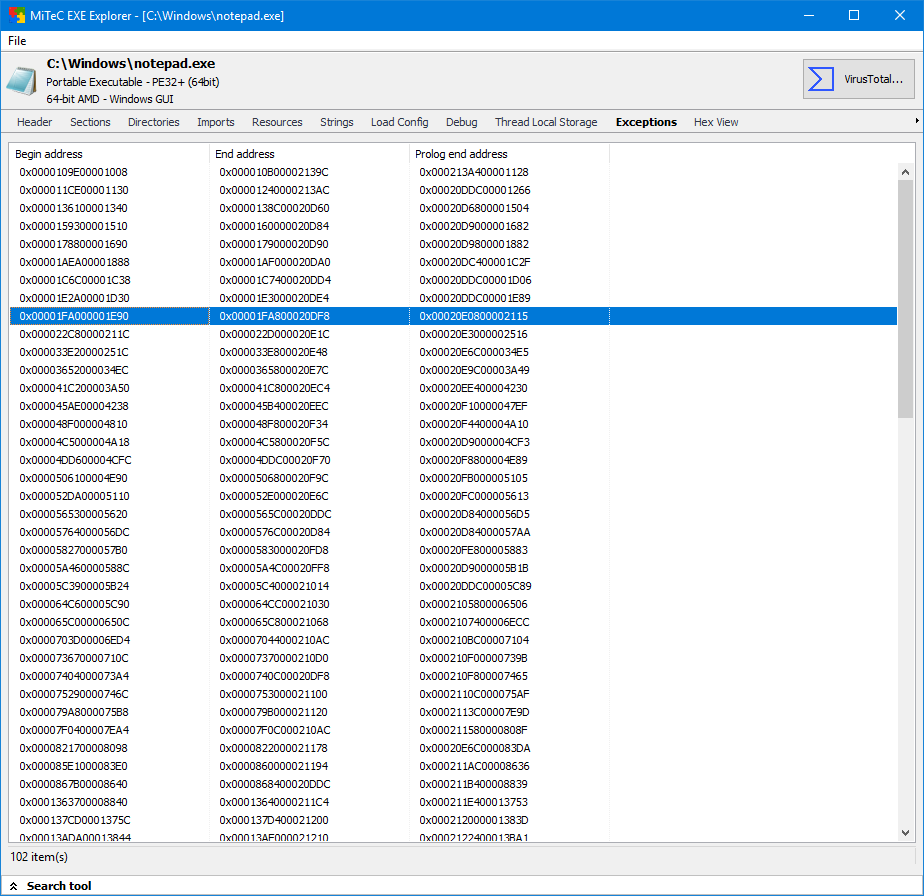Click highlighted end address 0x00001FA800020DF8
Screen dimensions: 924x896
pos(274,316)
